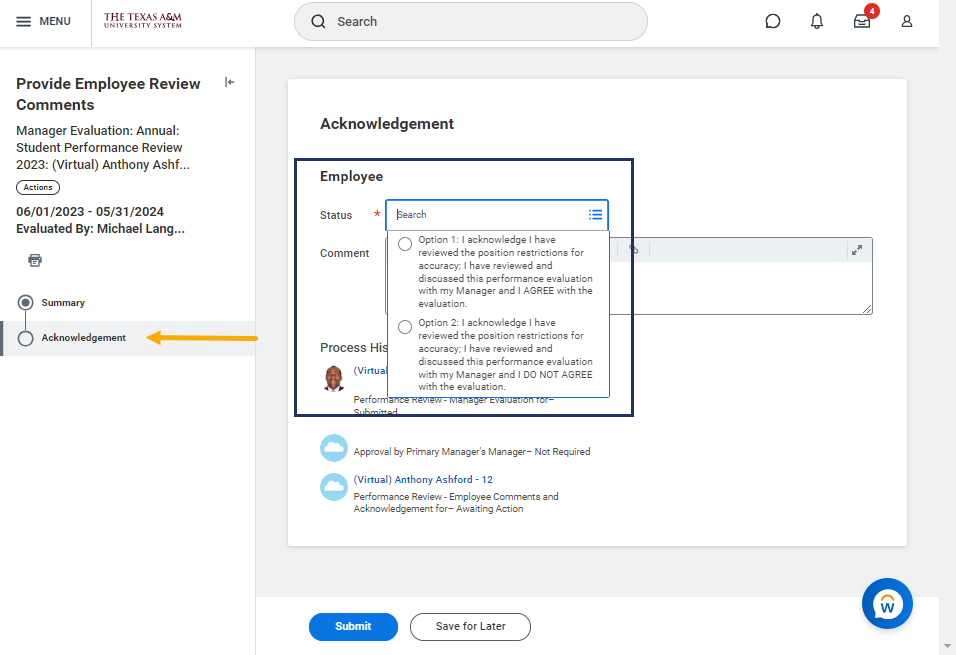Click the Save for Later button

click(470, 626)
